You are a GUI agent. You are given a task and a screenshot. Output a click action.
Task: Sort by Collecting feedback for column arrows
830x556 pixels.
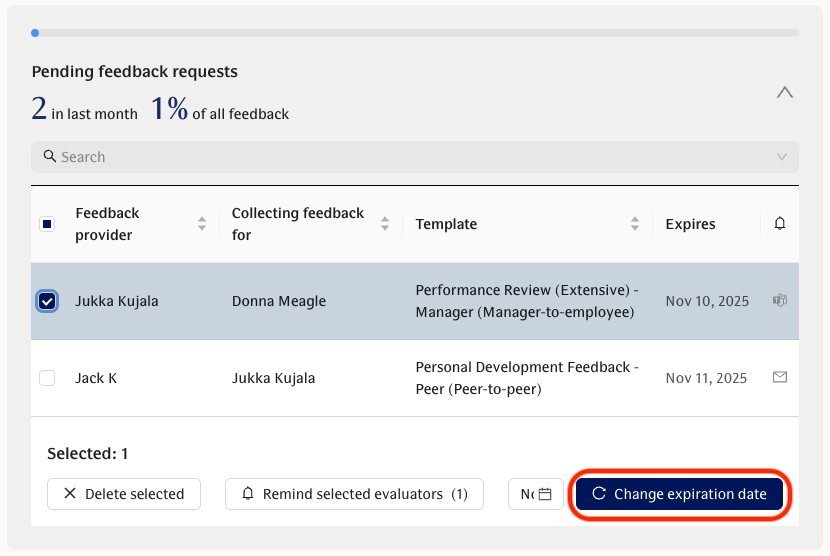385,224
